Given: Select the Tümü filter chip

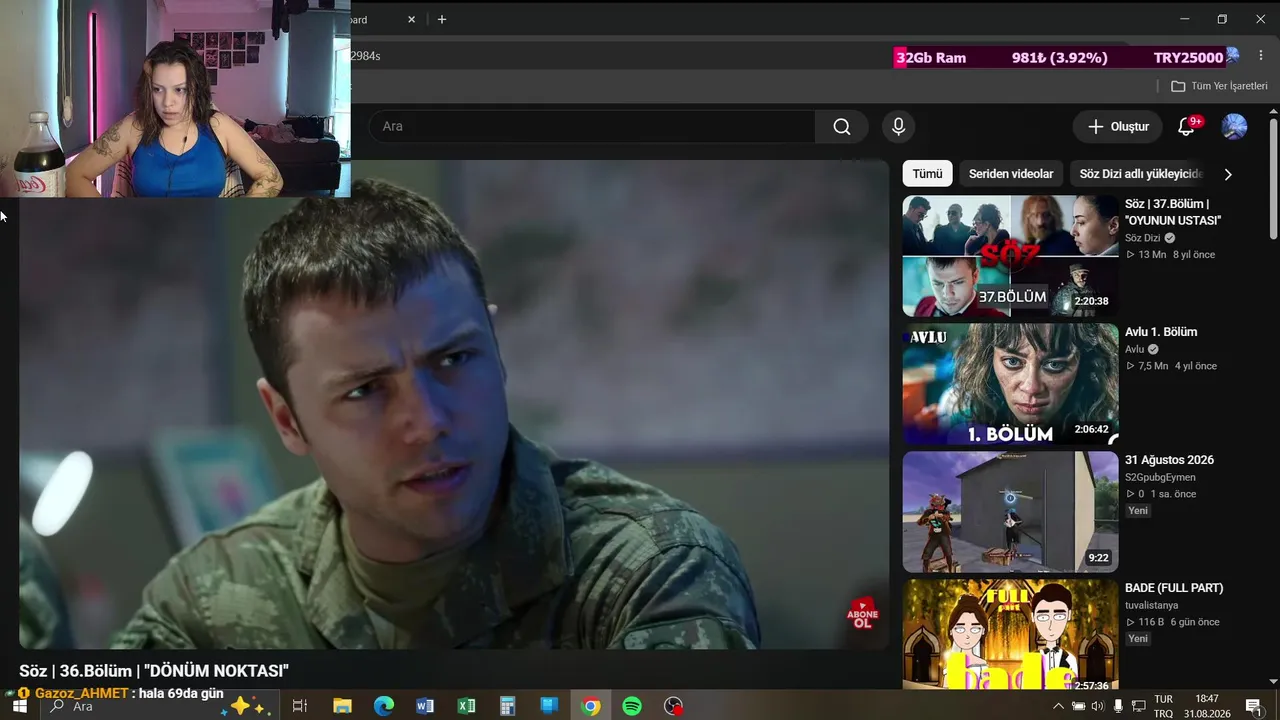Looking at the screenshot, I should pos(927,174).
